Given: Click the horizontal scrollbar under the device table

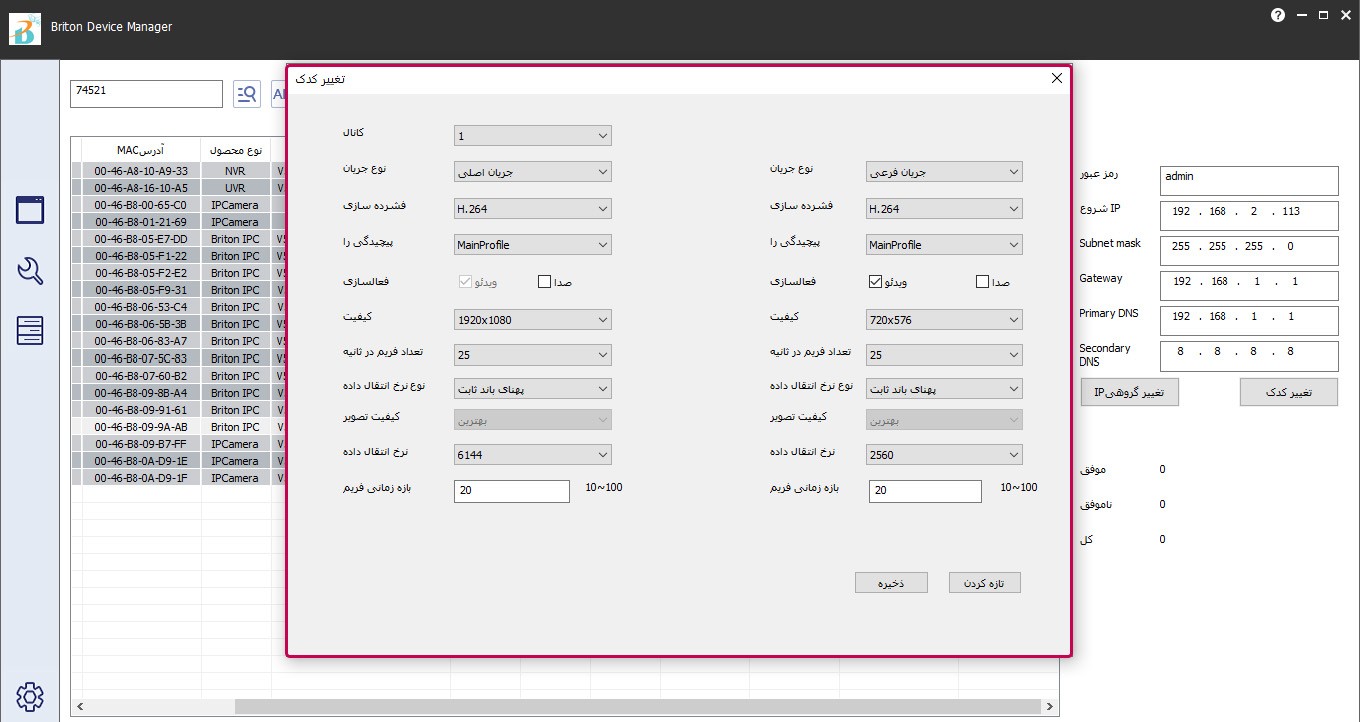Looking at the screenshot, I should click(x=640, y=706).
